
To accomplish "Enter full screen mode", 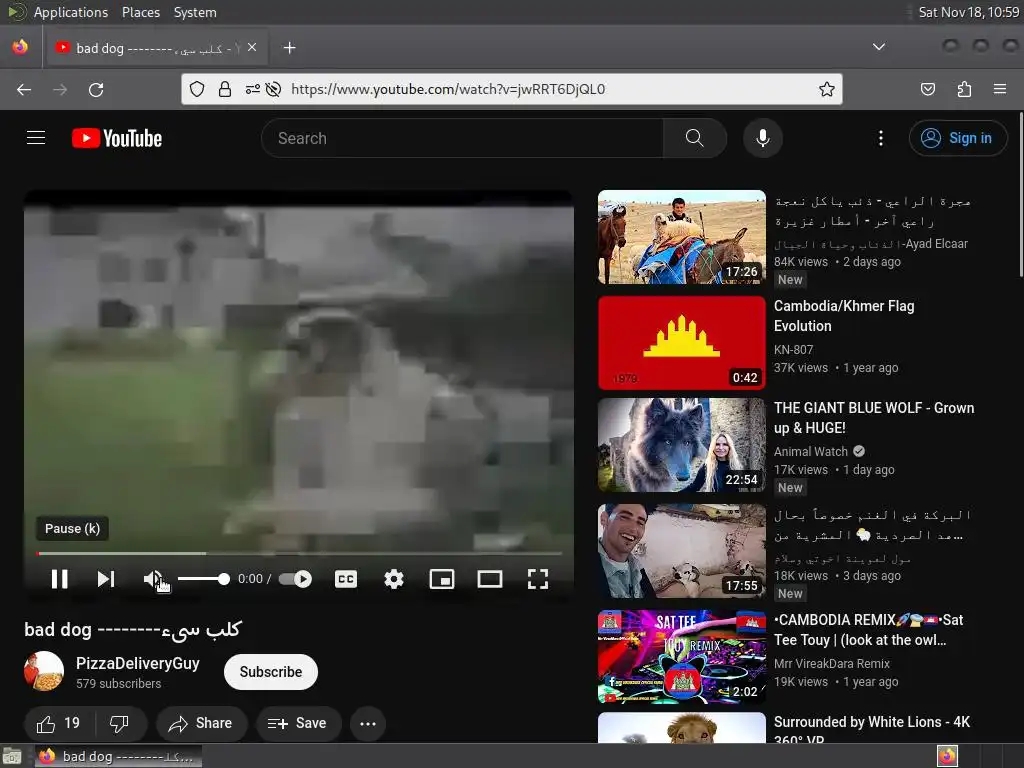I will pyautogui.click(x=537, y=579).
